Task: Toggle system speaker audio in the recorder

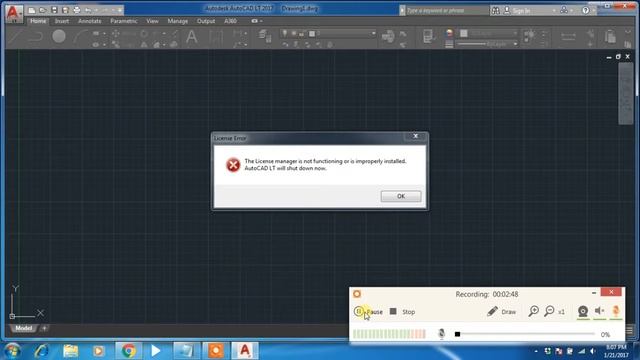Action: (599, 311)
